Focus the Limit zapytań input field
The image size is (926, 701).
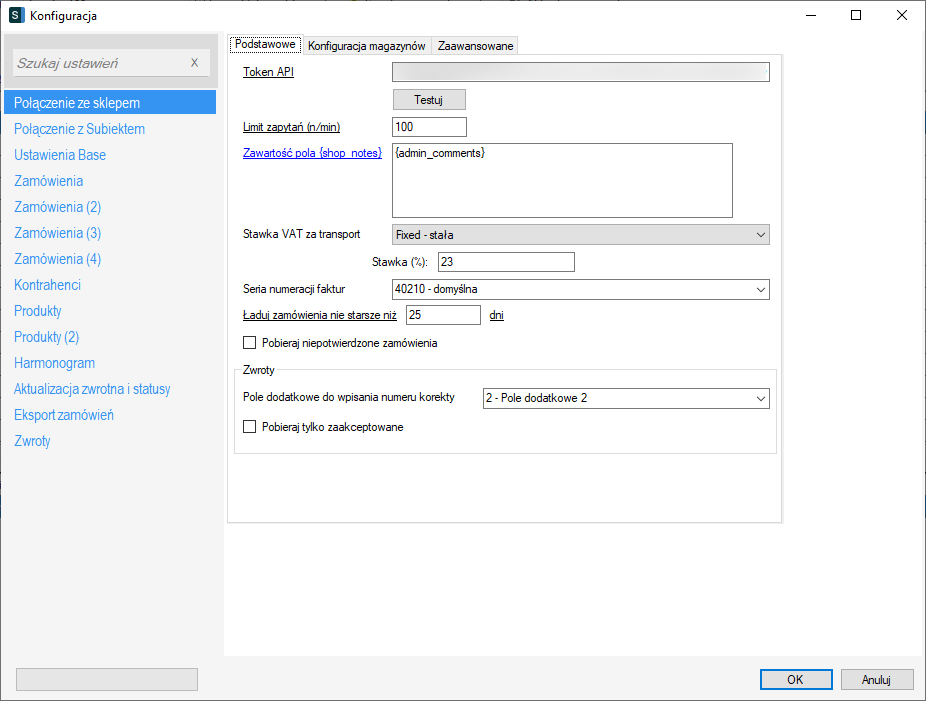pos(429,127)
